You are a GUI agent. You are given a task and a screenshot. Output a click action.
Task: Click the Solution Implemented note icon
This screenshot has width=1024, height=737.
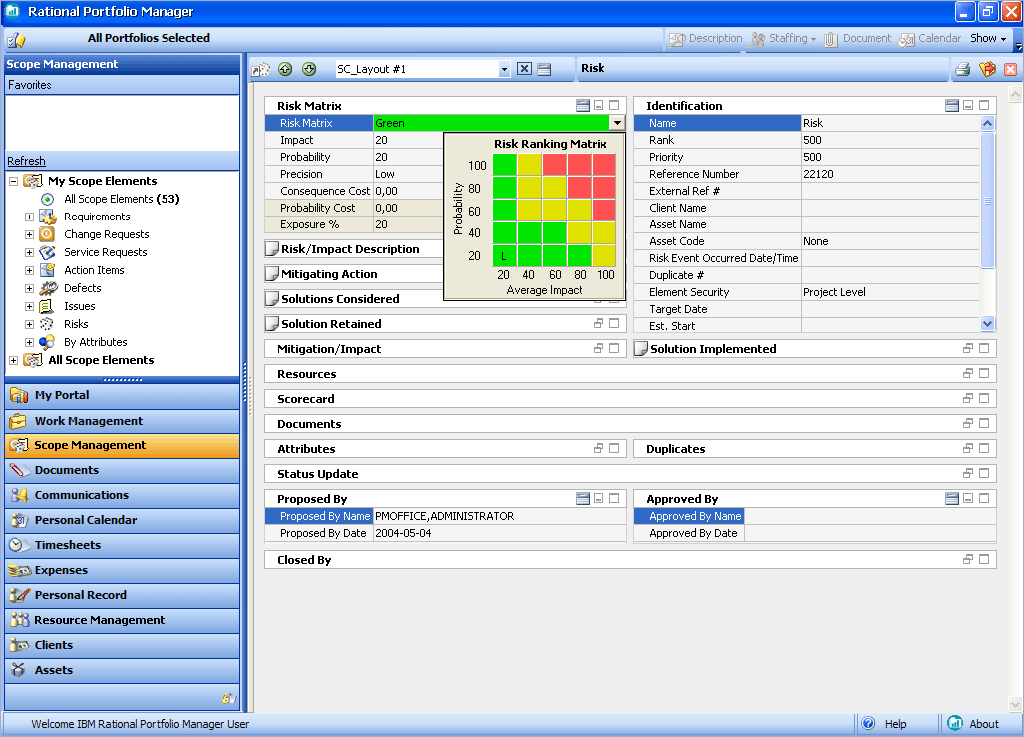(641, 349)
